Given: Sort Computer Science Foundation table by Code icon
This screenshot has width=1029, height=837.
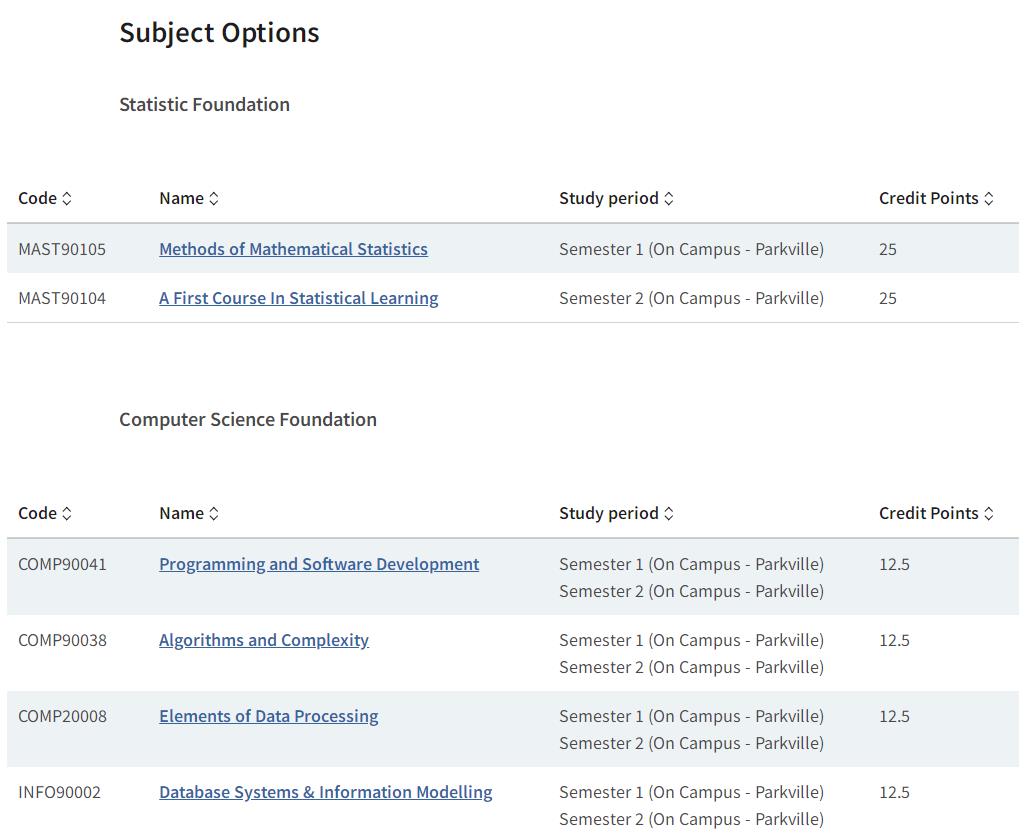Looking at the screenshot, I should pyautogui.click(x=67, y=513).
